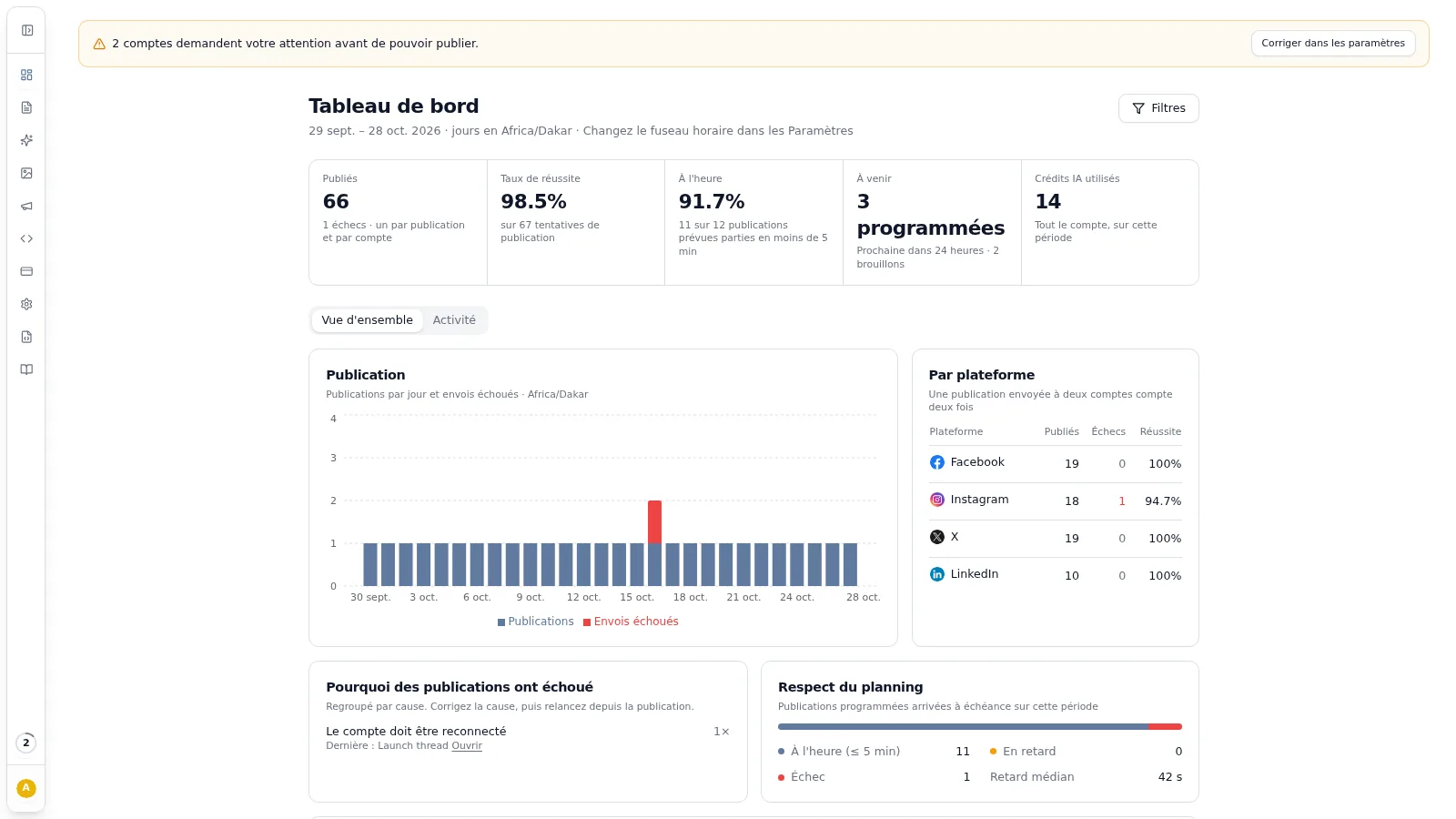Click 'Le compte doit être reconnecté' row
1456x819 pixels.
click(x=528, y=737)
